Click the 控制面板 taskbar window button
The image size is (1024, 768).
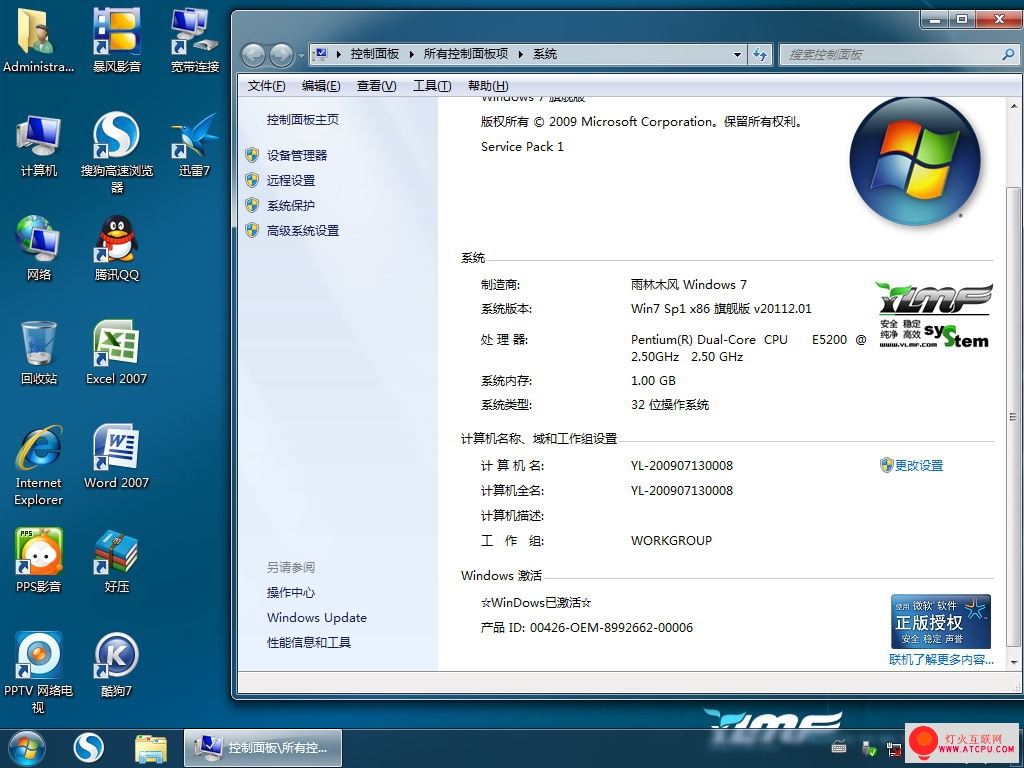pos(264,748)
